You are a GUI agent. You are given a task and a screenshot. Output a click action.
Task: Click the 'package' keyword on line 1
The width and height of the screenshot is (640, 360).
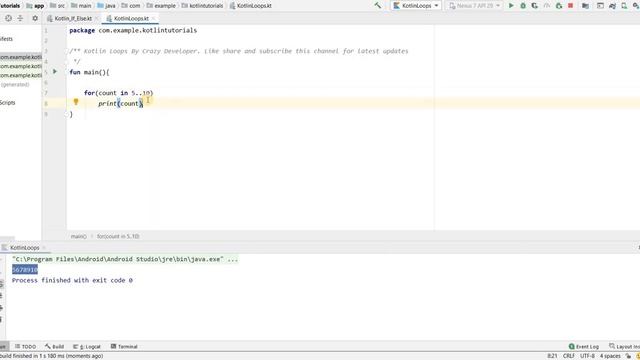tap(82, 30)
